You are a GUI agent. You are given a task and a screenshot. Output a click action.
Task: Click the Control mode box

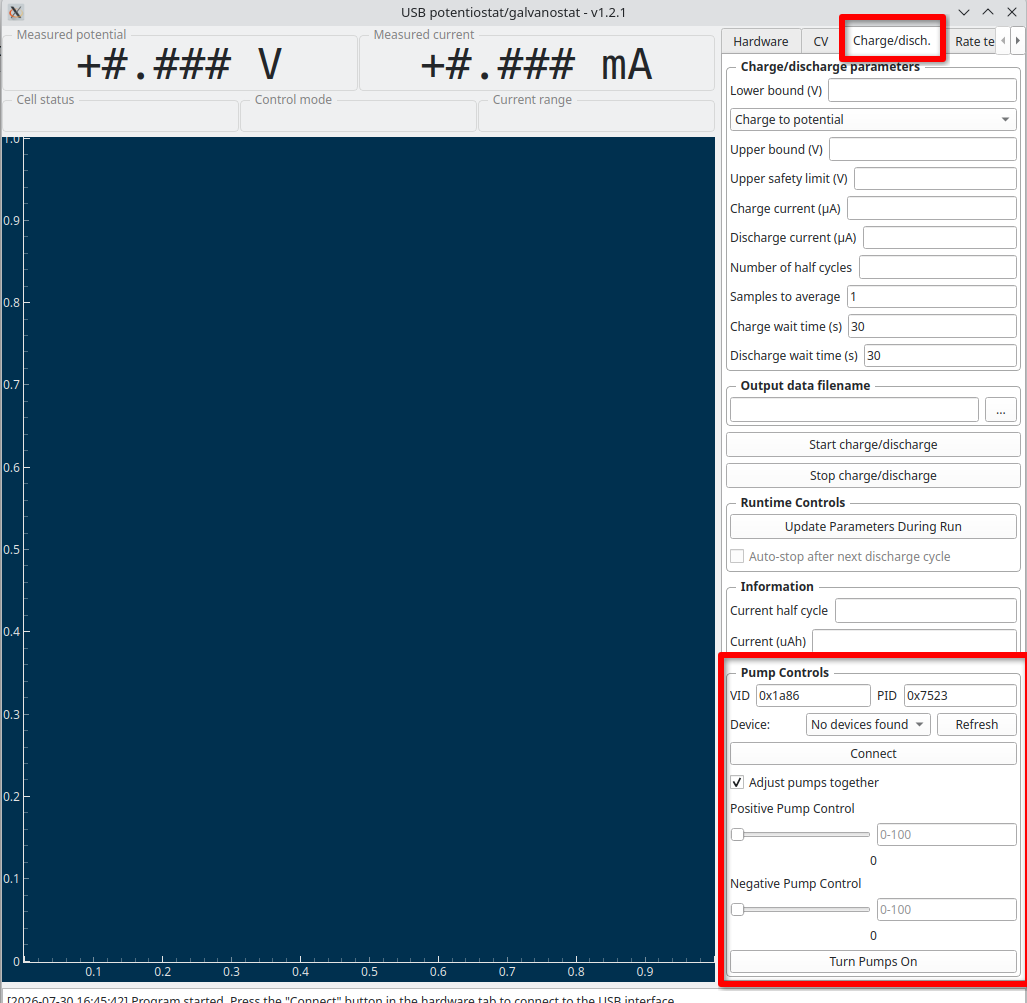point(358,115)
